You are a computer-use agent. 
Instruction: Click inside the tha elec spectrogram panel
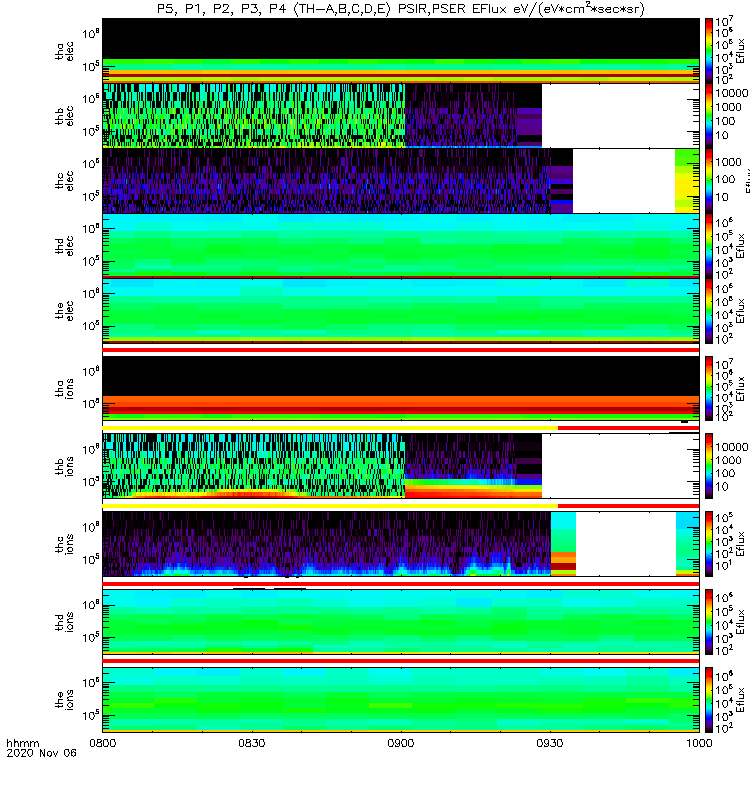[401, 51]
